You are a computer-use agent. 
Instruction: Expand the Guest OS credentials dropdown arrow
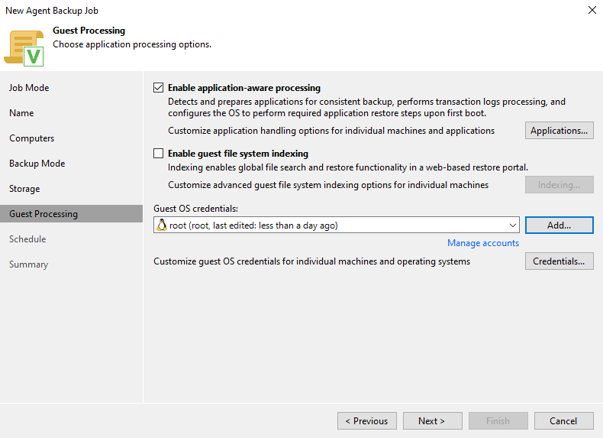pyautogui.click(x=512, y=225)
